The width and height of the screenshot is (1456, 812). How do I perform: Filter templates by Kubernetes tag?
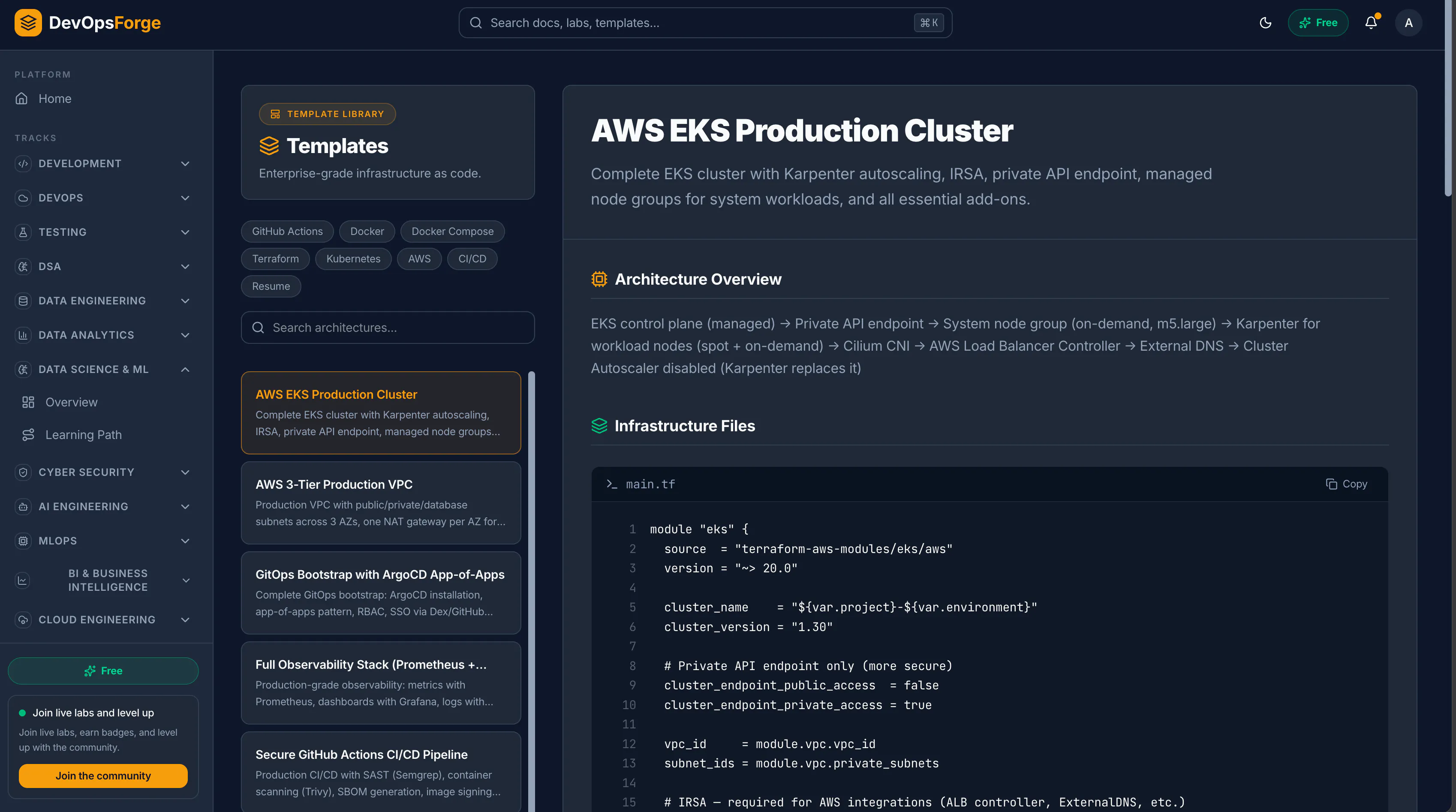pyautogui.click(x=353, y=259)
